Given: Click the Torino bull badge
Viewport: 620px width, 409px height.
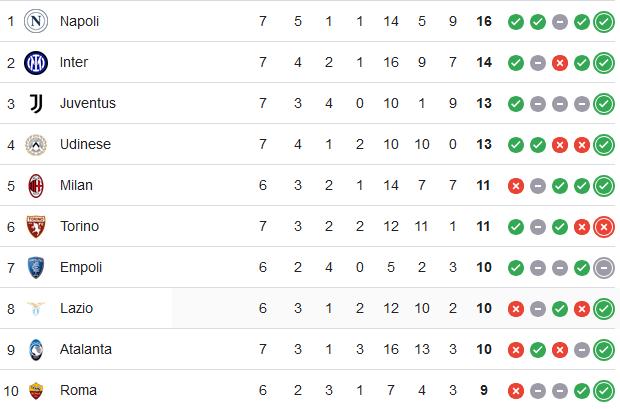Looking at the screenshot, I should (x=36, y=227).
